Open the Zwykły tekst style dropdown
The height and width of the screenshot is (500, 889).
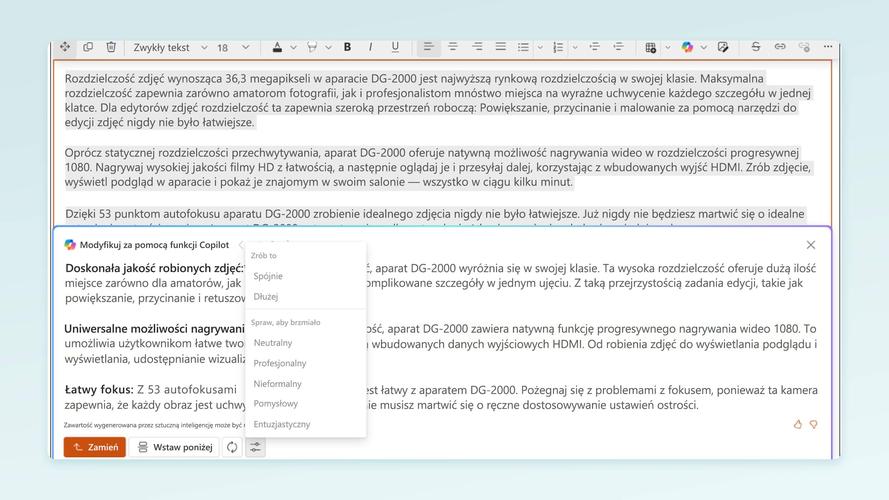(x=170, y=47)
